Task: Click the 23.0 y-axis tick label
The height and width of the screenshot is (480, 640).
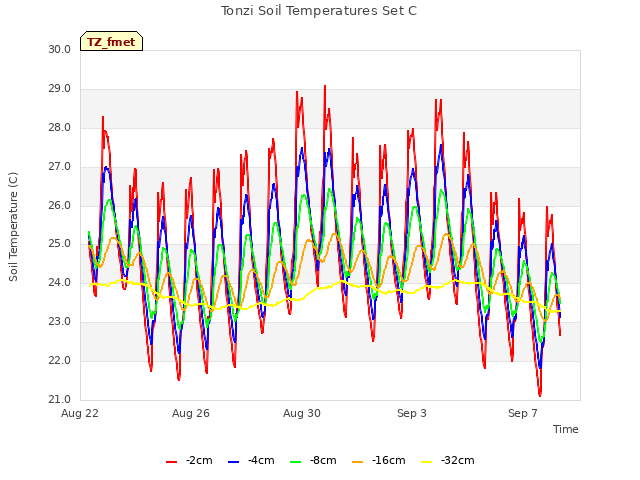Action: pyautogui.click(x=60, y=322)
